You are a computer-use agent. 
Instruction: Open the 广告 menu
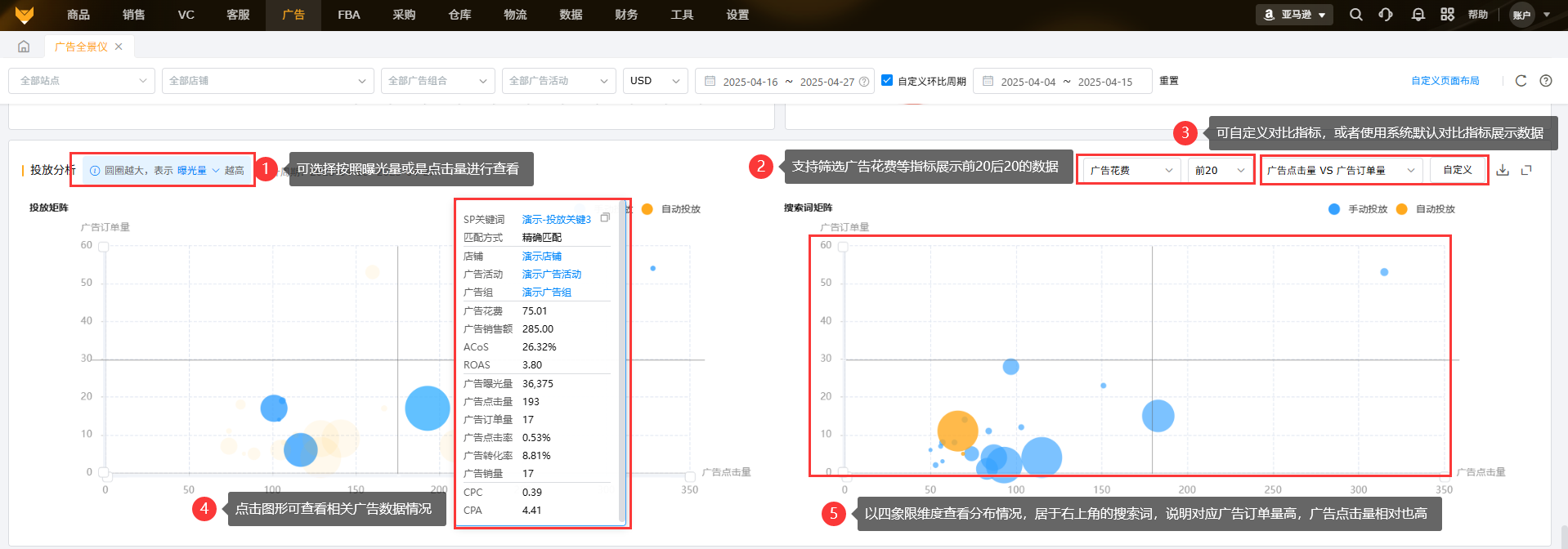pos(293,15)
